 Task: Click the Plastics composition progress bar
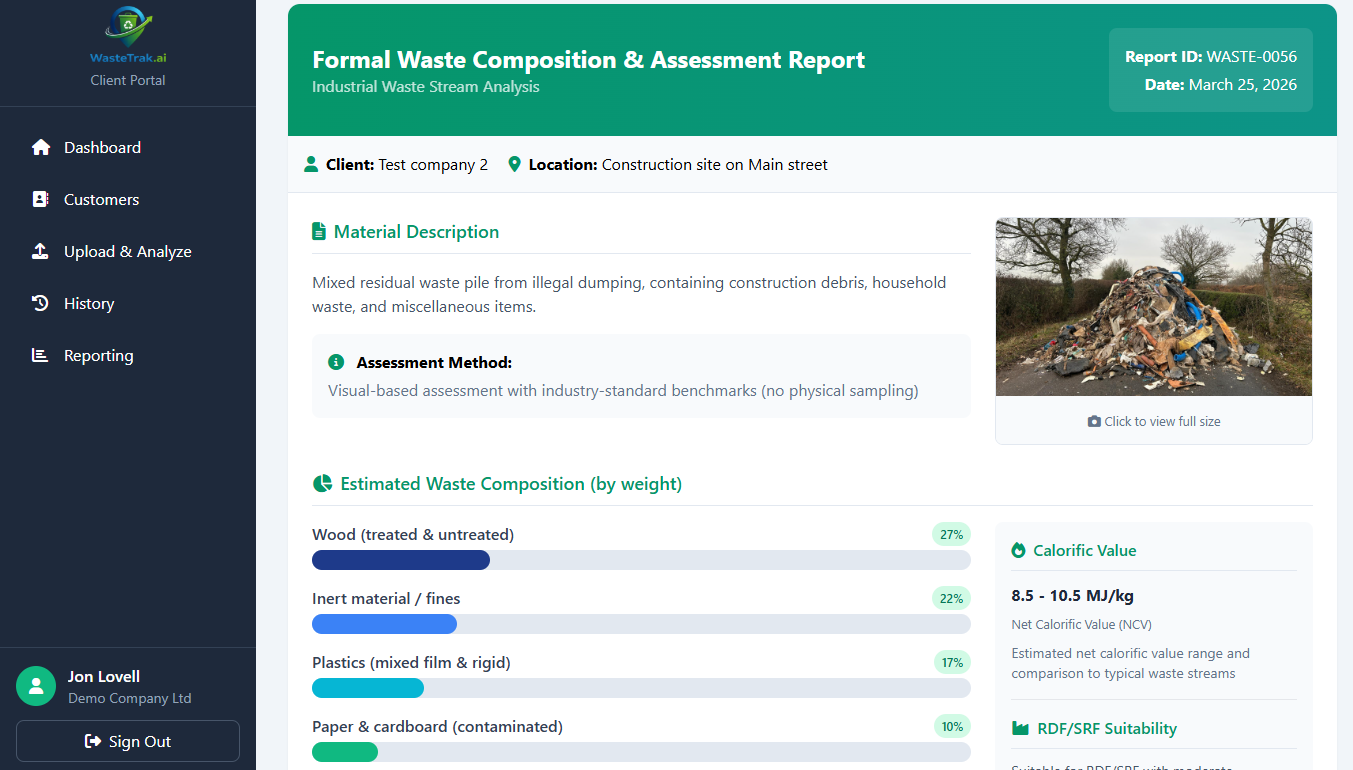point(641,688)
